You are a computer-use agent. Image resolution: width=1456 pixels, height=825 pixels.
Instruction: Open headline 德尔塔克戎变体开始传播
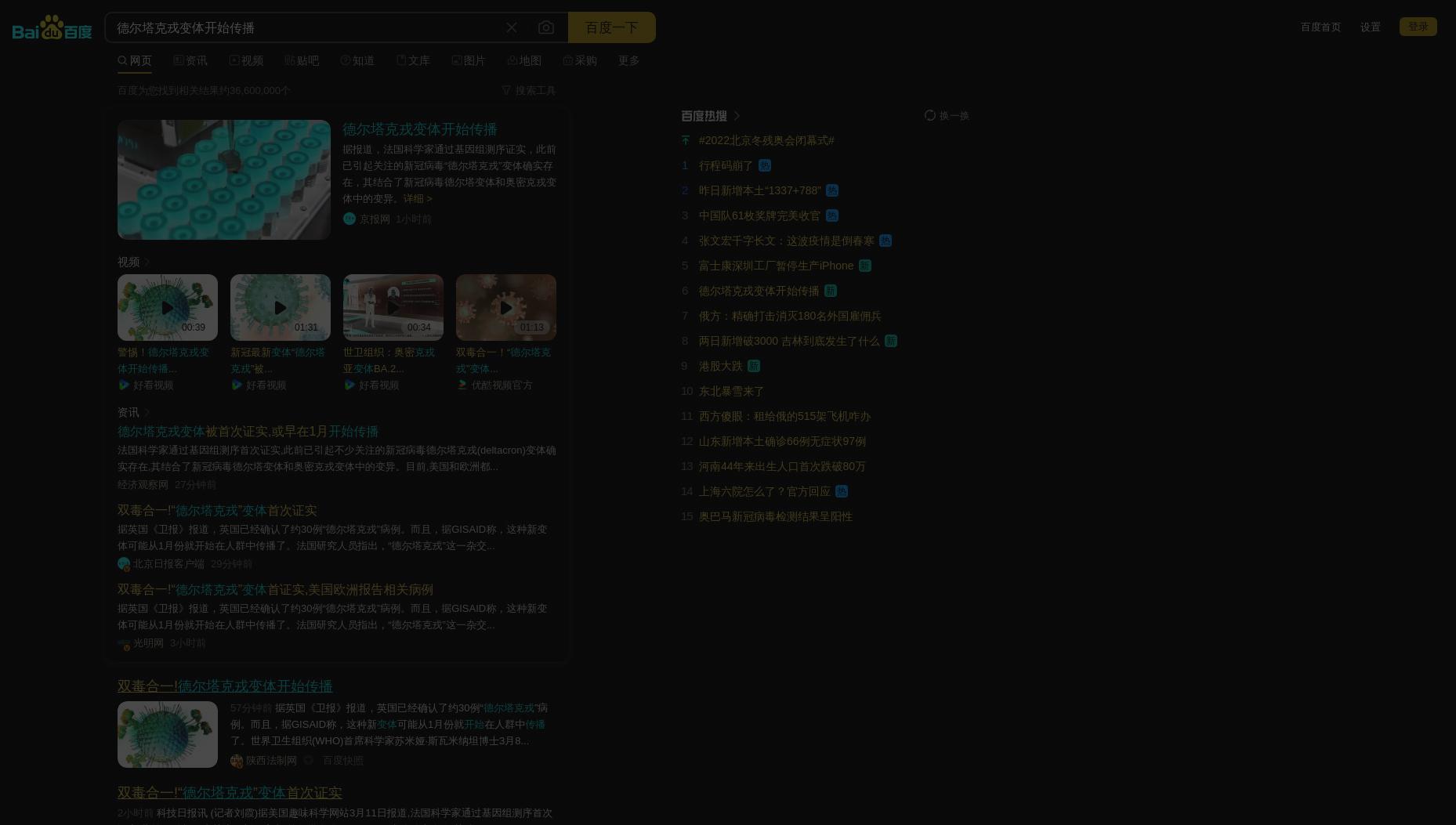pos(420,129)
